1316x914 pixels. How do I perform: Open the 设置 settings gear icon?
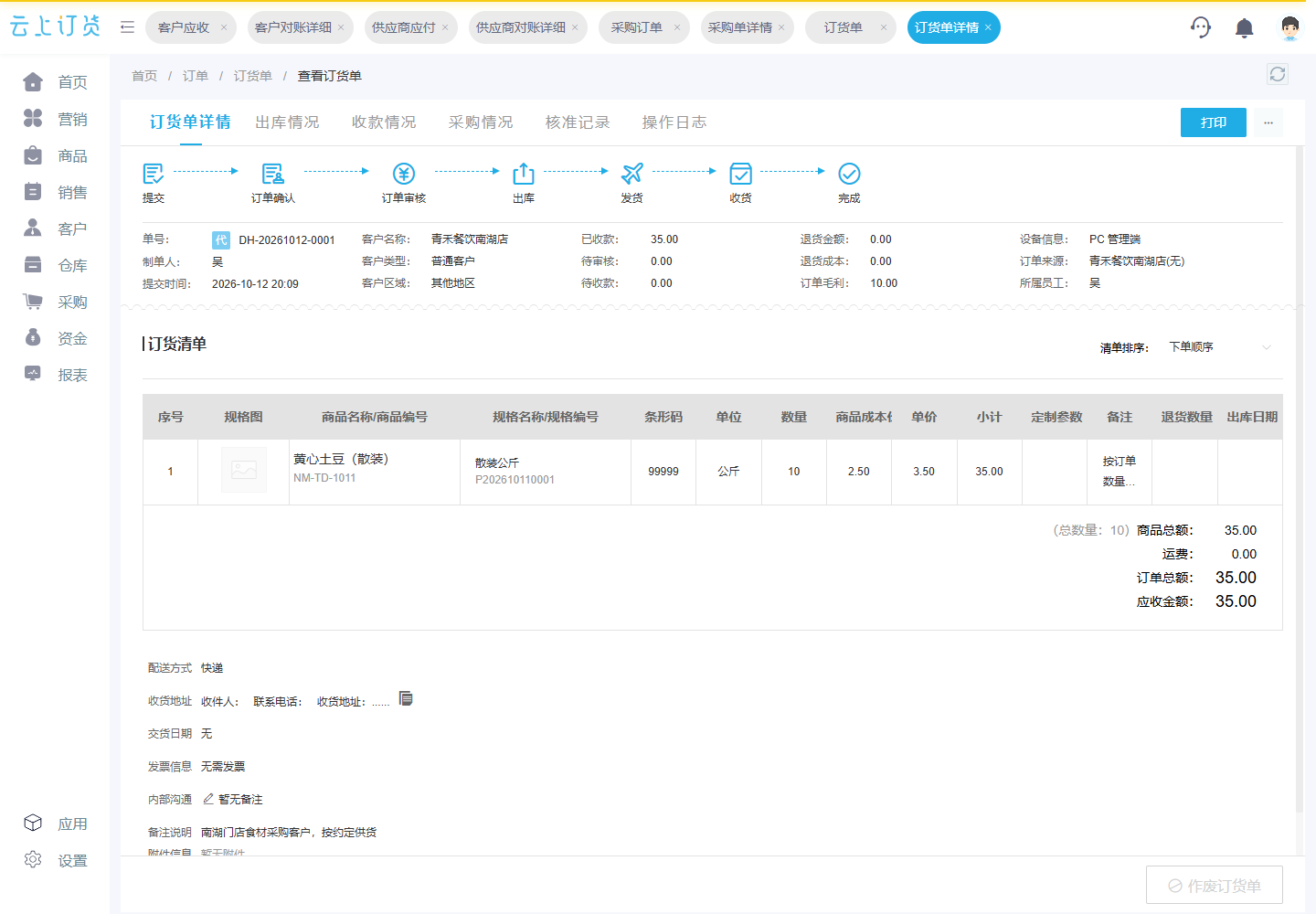[33, 860]
